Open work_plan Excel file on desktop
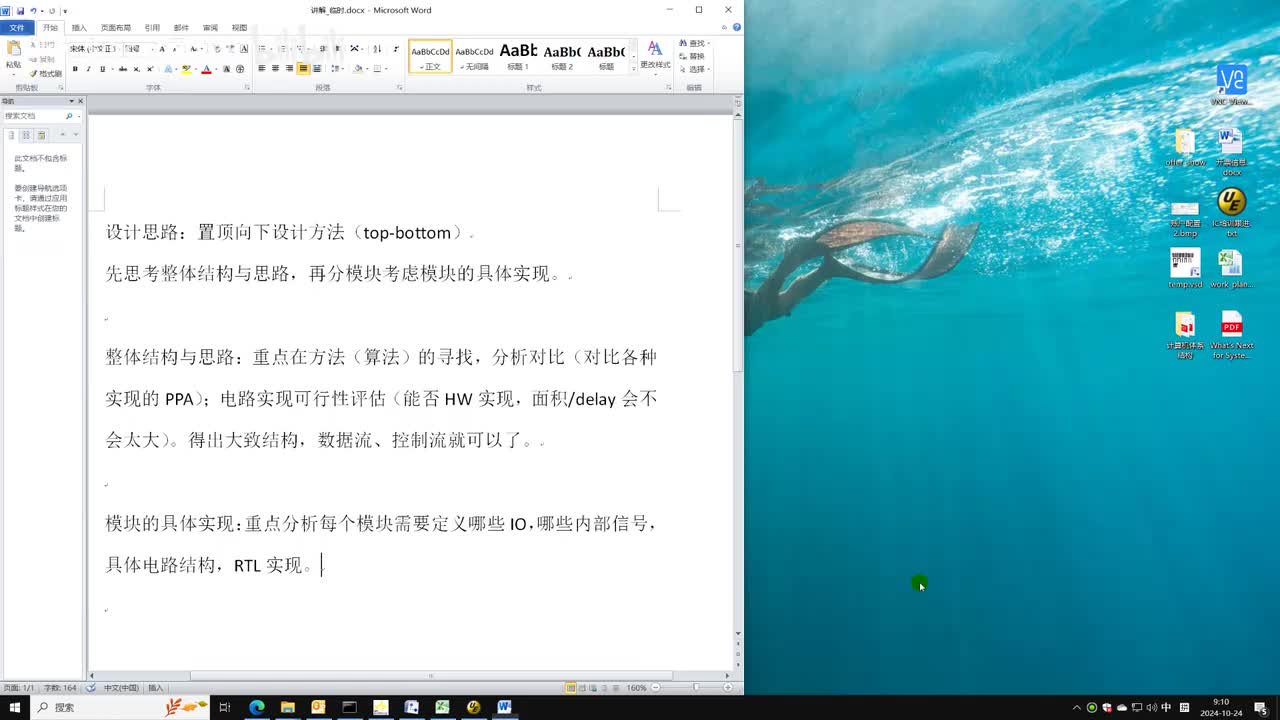Image resolution: width=1280 pixels, height=720 pixels. click(x=1231, y=270)
